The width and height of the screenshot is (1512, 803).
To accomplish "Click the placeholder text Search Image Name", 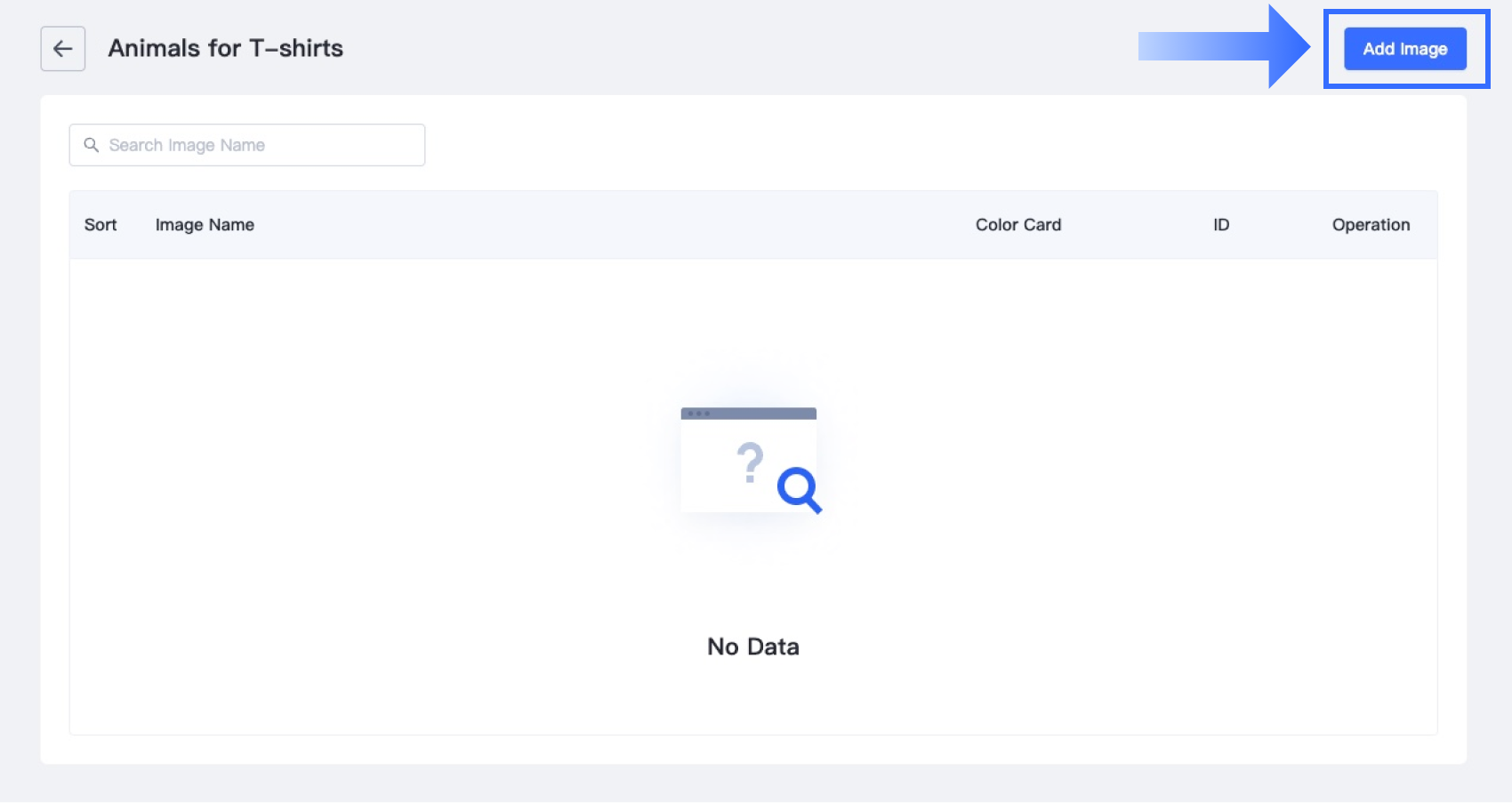I will [x=187, y=145].
